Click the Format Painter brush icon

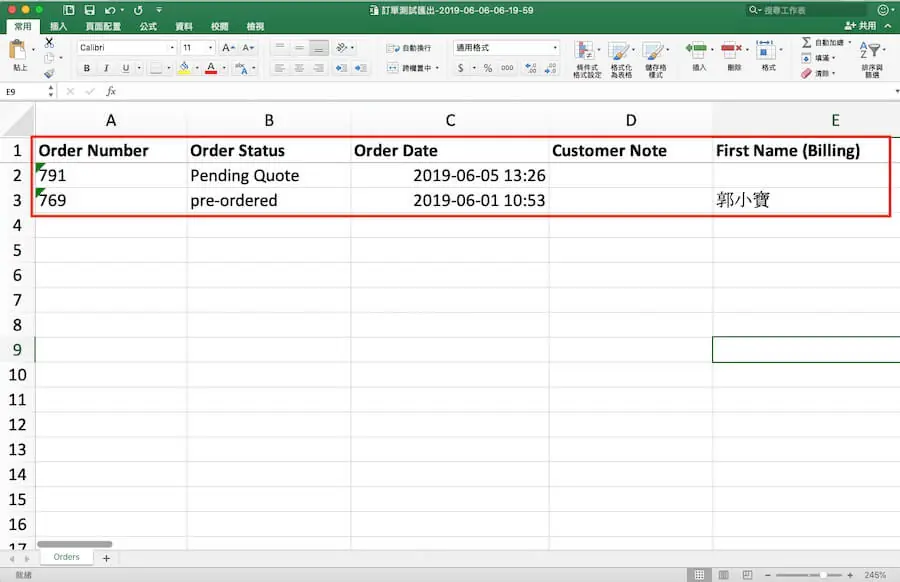click(x=49, y=73)
